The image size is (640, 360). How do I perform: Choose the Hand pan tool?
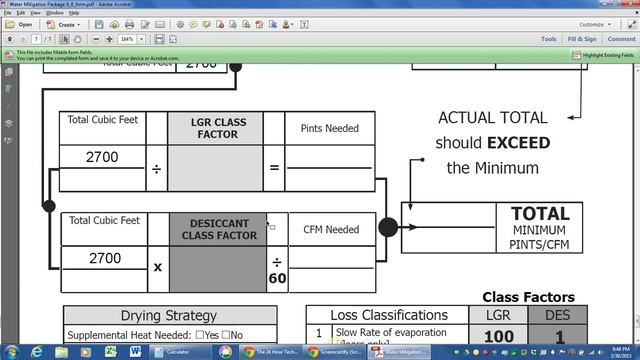pyautogui.click(x=77, y=39)
